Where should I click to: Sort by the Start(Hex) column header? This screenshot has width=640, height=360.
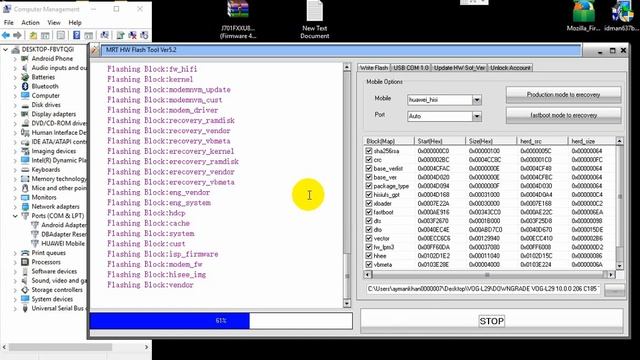click(x=440, y=141)
